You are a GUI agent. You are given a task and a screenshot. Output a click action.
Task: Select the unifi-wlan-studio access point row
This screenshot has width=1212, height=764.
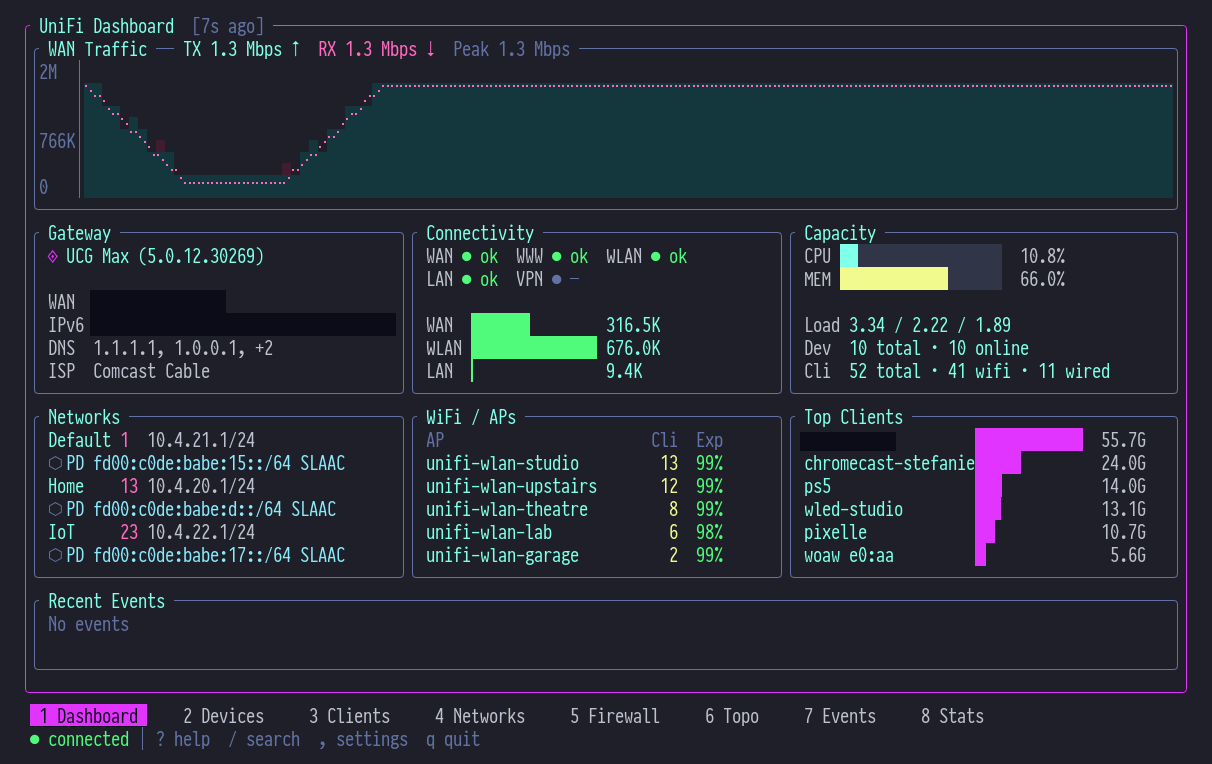tap(502, 464)
